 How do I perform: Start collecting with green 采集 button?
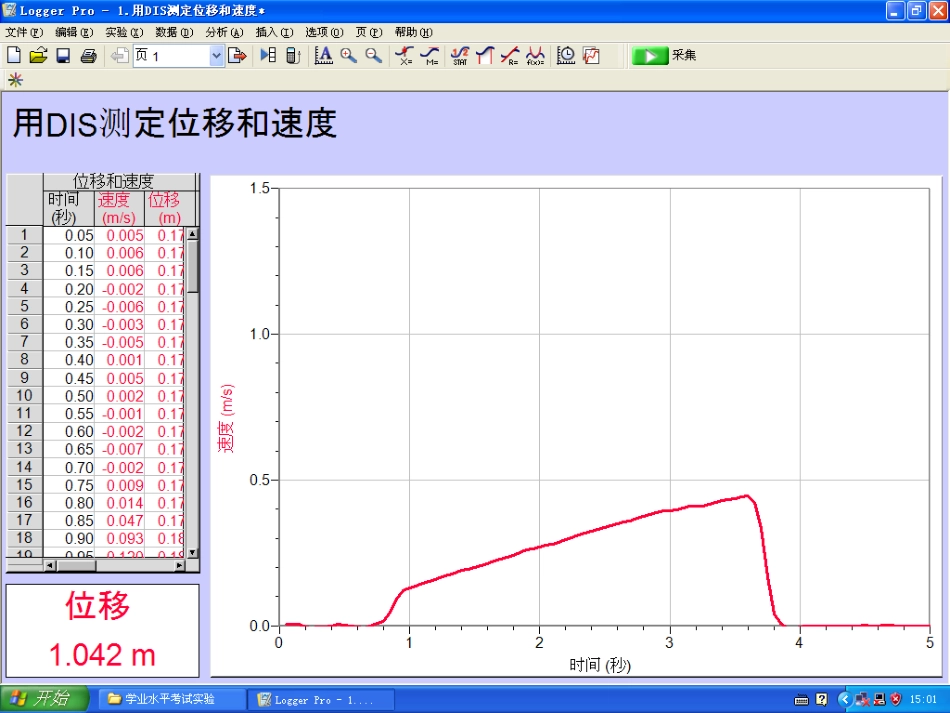pyautogui.click(x=664, y=56)
